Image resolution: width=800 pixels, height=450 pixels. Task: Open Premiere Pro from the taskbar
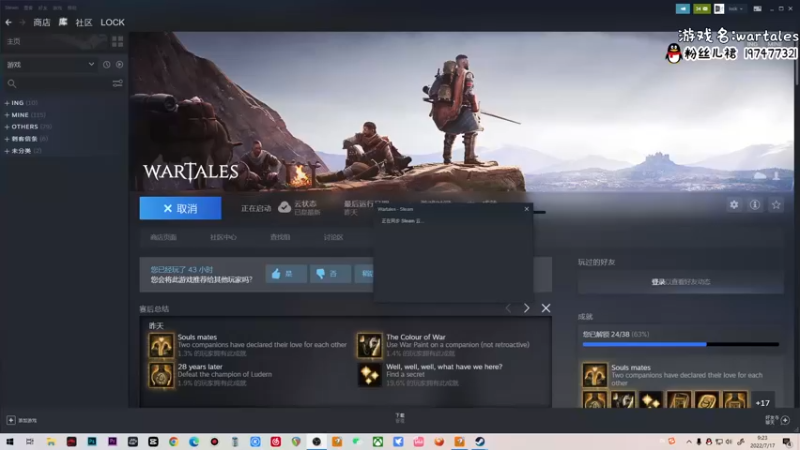(112, 441)
